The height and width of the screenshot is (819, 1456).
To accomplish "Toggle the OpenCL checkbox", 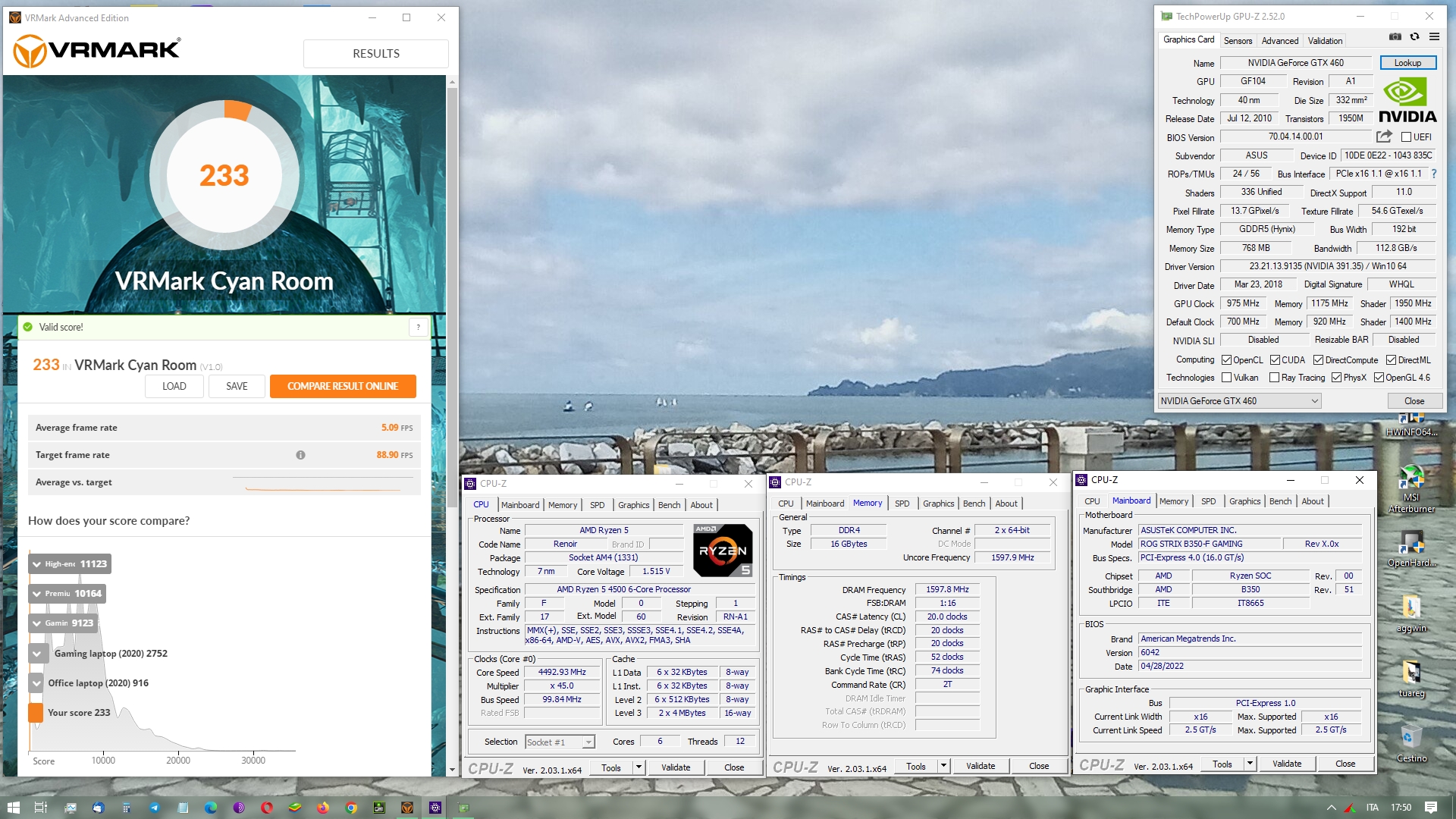I will tap(1226, 360).
